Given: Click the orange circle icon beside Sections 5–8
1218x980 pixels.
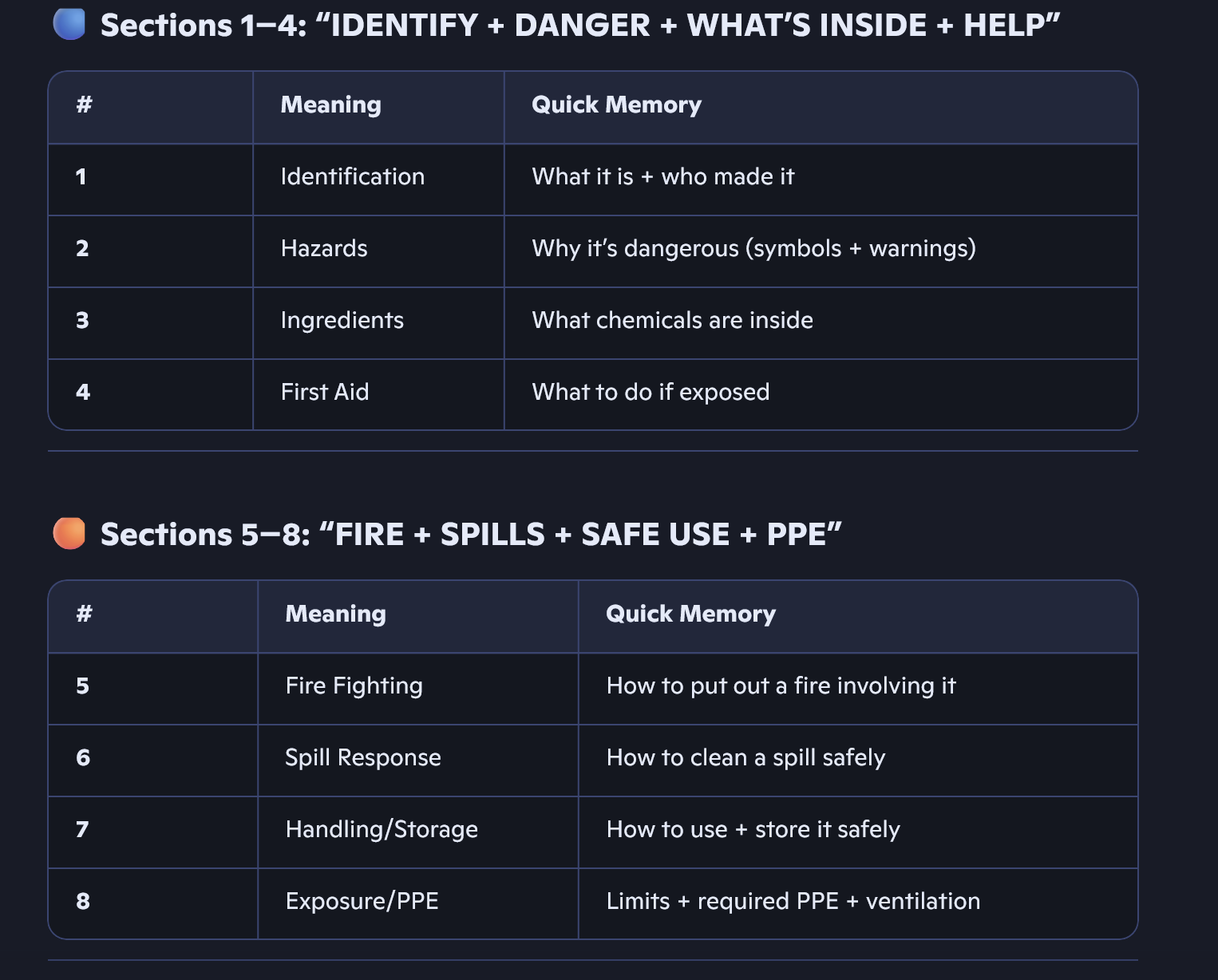Looking at the screenshot, I should (69, 534).
